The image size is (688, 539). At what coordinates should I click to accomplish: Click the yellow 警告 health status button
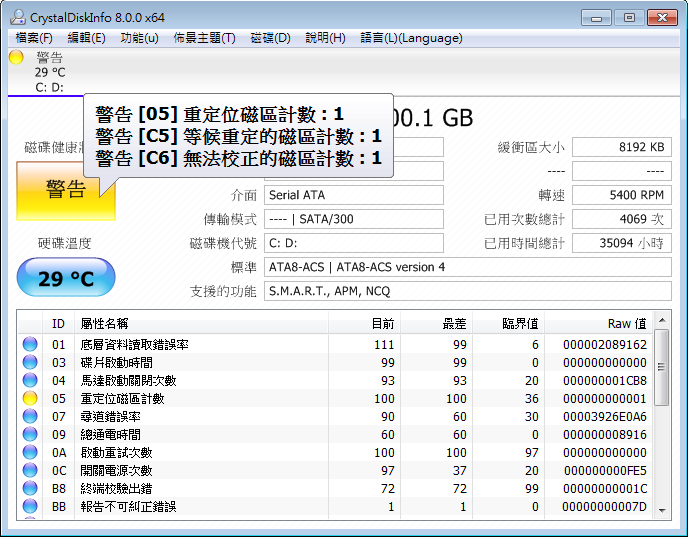point(66,190)
